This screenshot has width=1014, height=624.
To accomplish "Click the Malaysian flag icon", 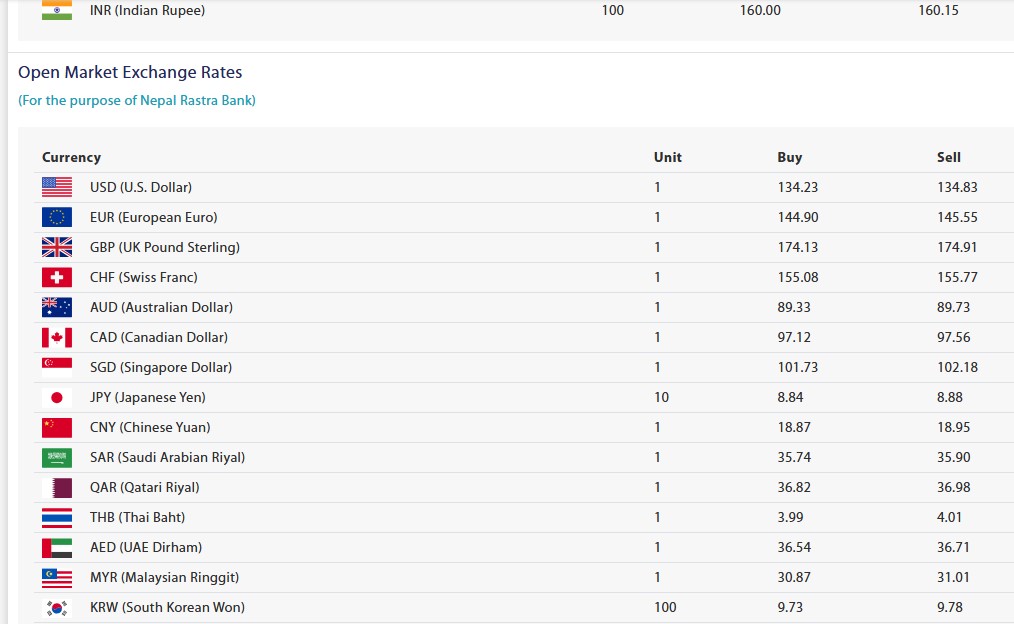I will click(57, 577).
